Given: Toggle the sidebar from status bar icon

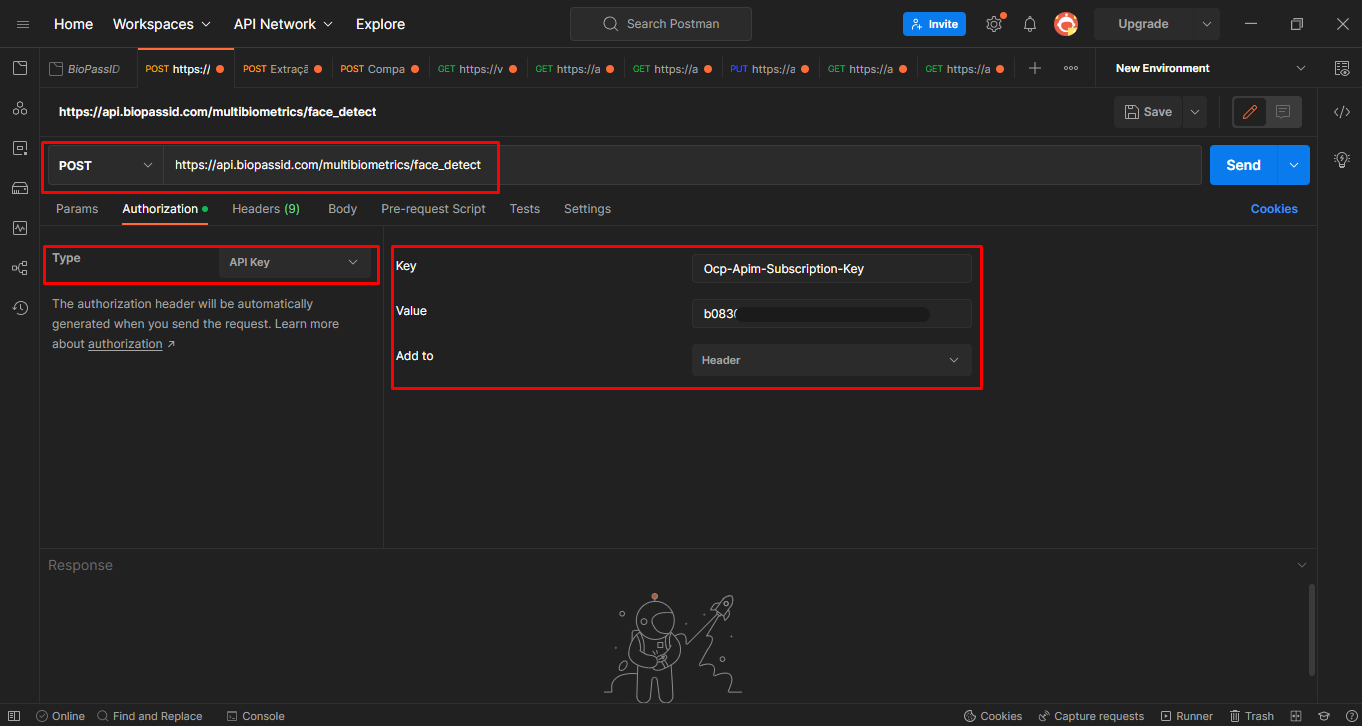Looking at the screenshot, I should tap(14, 716).
